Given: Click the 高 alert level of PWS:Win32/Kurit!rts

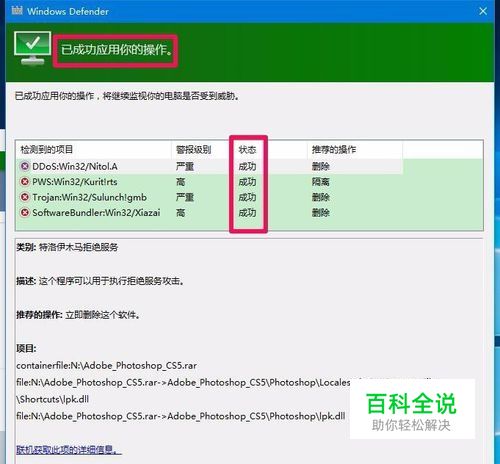Looking at the screenshot, I should pyautogui.click(x=180, y=182).
